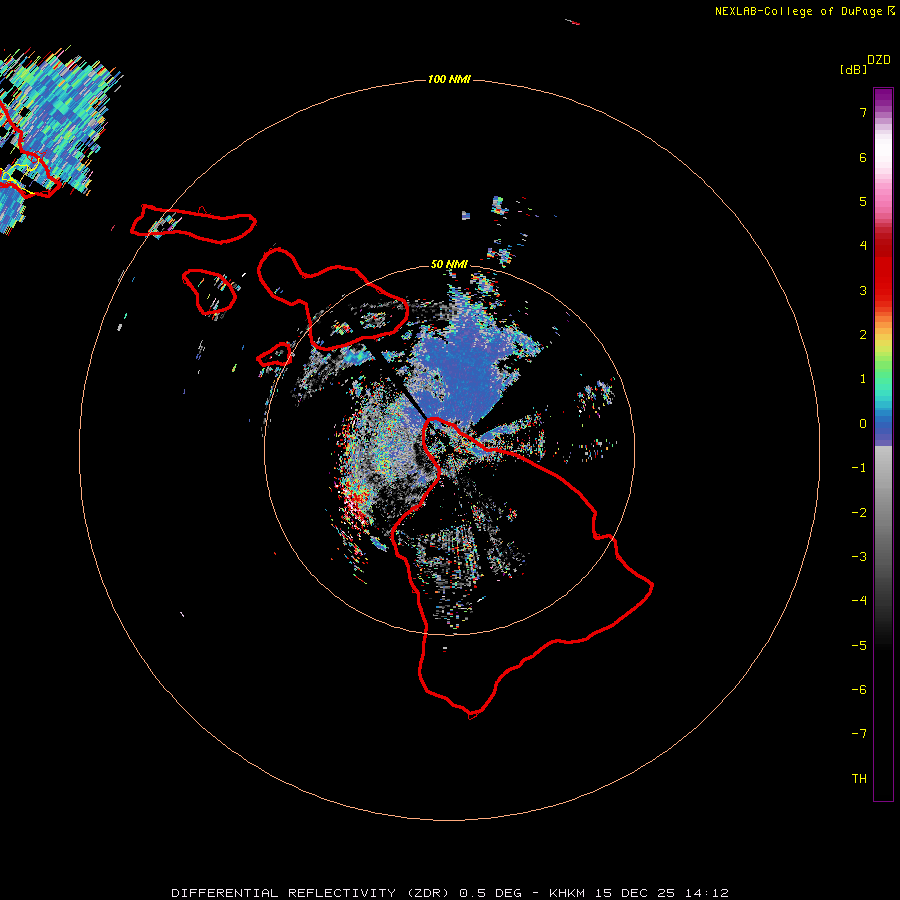Click the DZD product label above colorbar

click(879, 60)
